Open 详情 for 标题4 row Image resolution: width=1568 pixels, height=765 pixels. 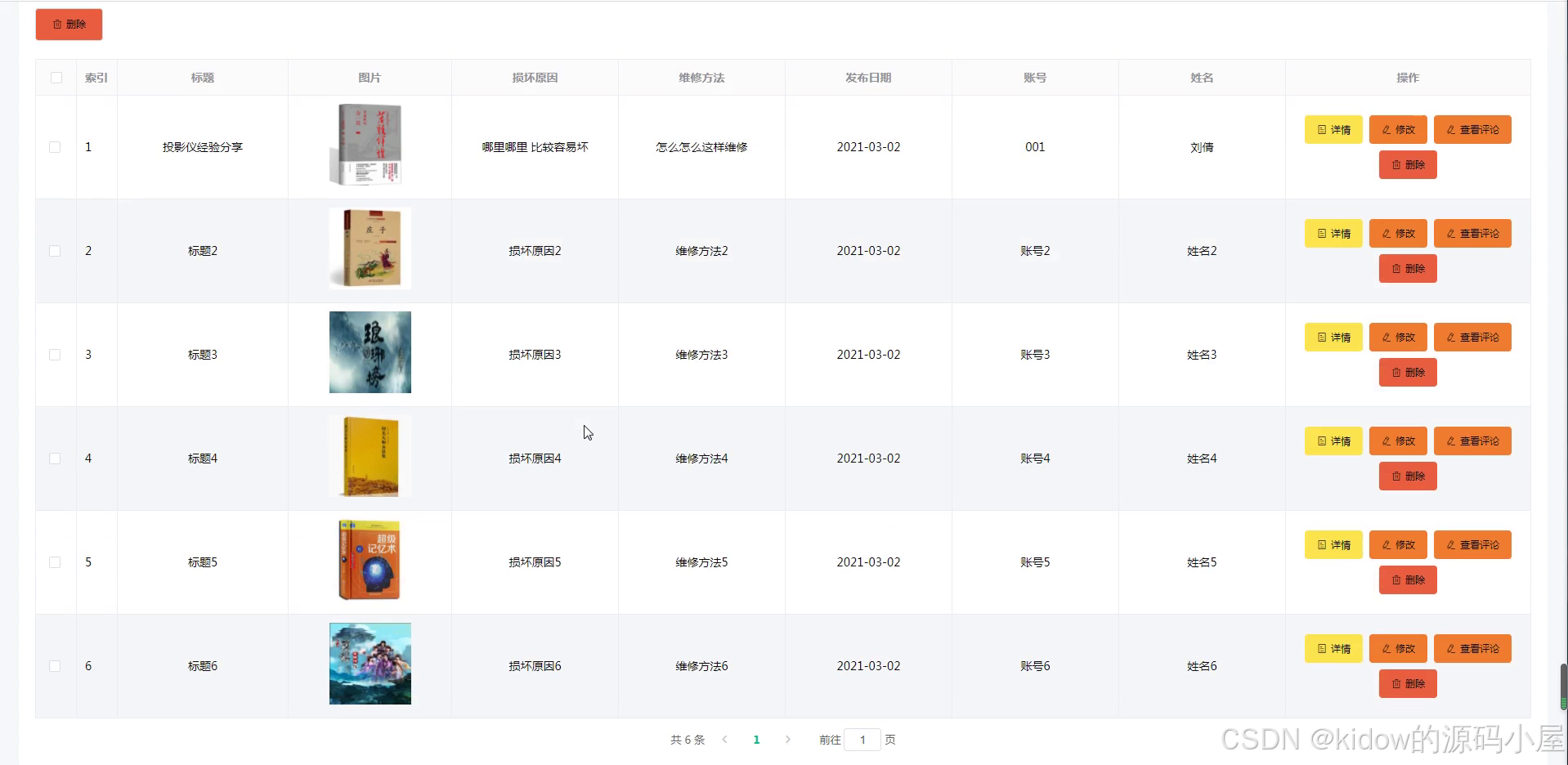[x=1333, y=441]
